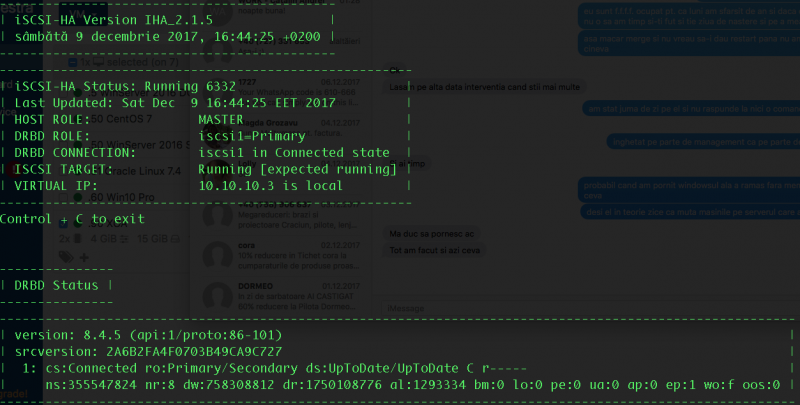Click the 'Control + C to exit' terminal line

[72, 218]
